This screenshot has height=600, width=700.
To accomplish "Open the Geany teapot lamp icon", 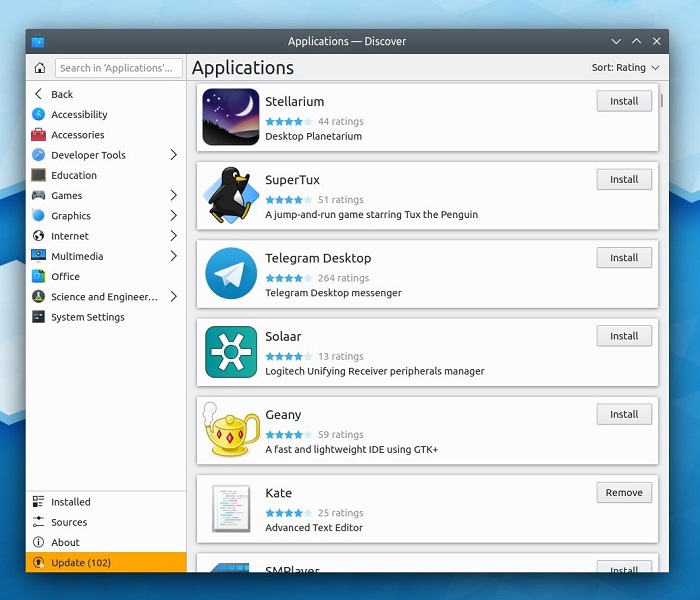I will click(231, 430).
